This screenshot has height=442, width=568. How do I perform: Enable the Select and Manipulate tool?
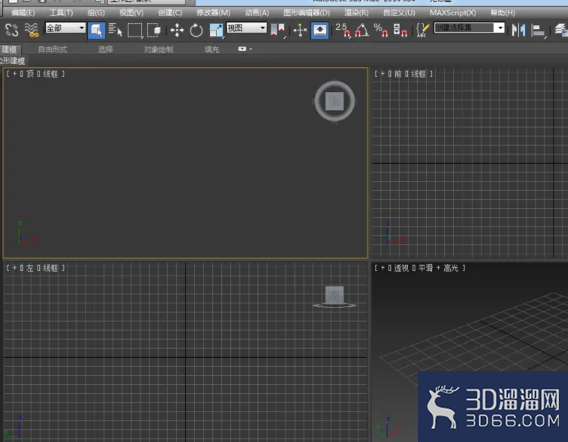(300, 30)
